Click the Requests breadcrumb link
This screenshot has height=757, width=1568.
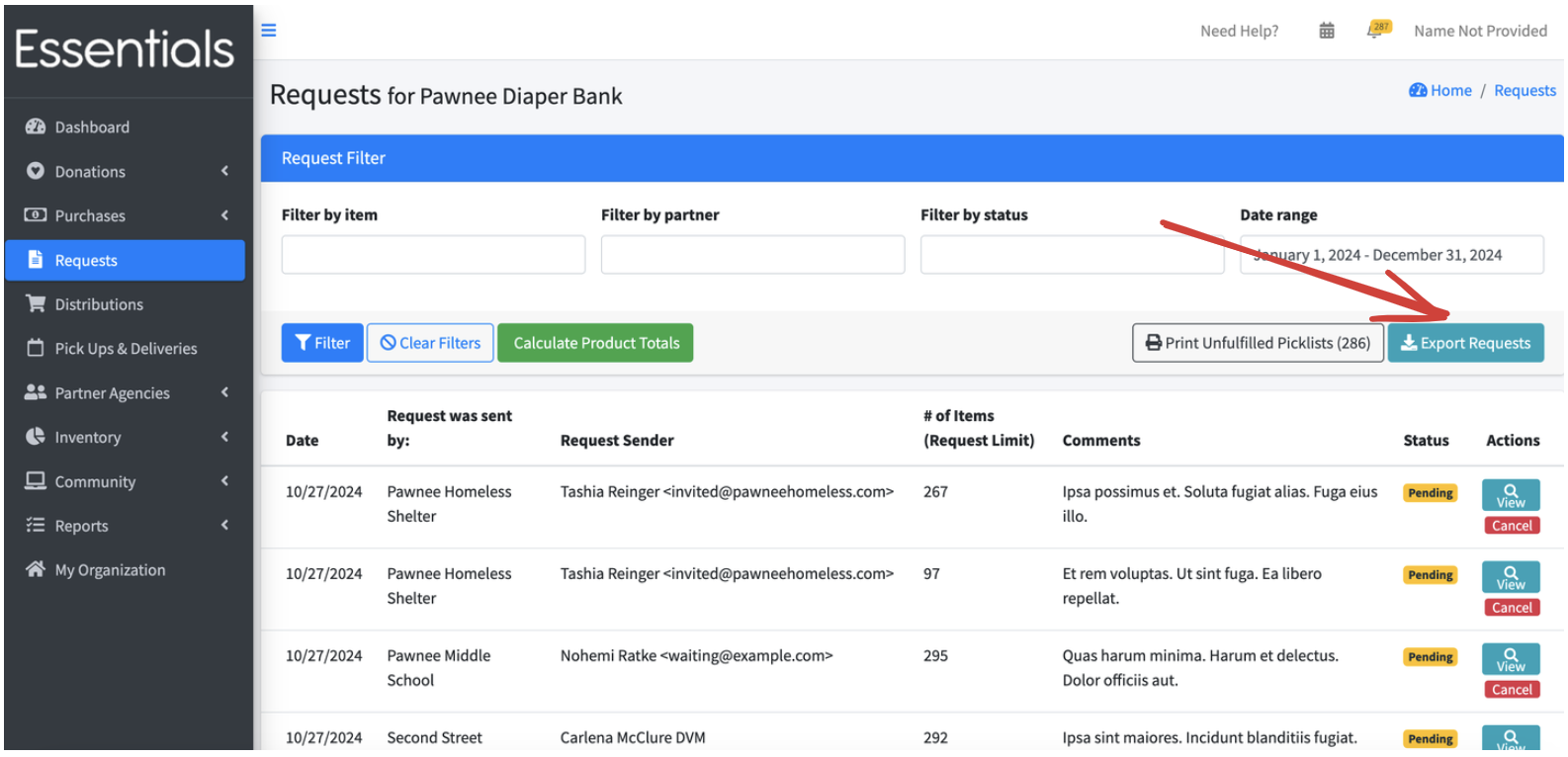pyautogui.click(x=1524, y=90)
